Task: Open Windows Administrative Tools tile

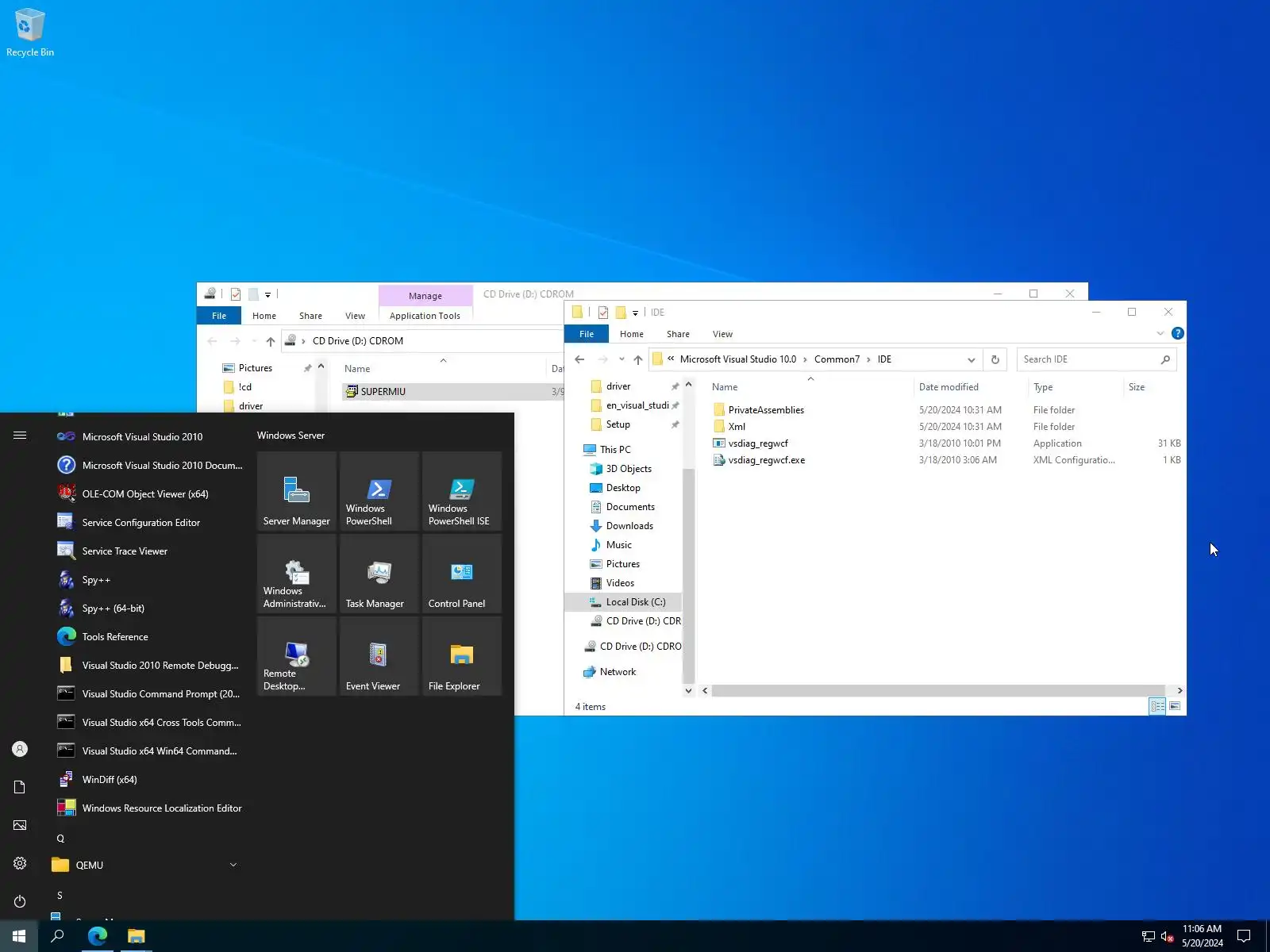Action: click(x=297, y=574)
